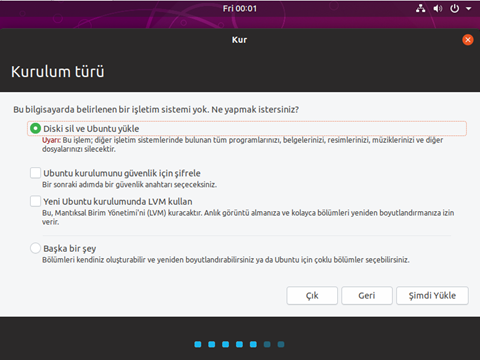Click the 'Uyarı:' warning text
Image resolution: width=480 pixels, height=360 pixels.
pos(51,140)
